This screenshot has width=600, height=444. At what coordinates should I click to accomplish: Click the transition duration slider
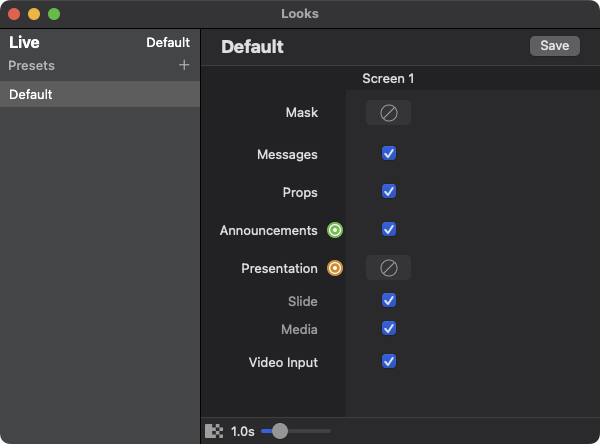296,431
